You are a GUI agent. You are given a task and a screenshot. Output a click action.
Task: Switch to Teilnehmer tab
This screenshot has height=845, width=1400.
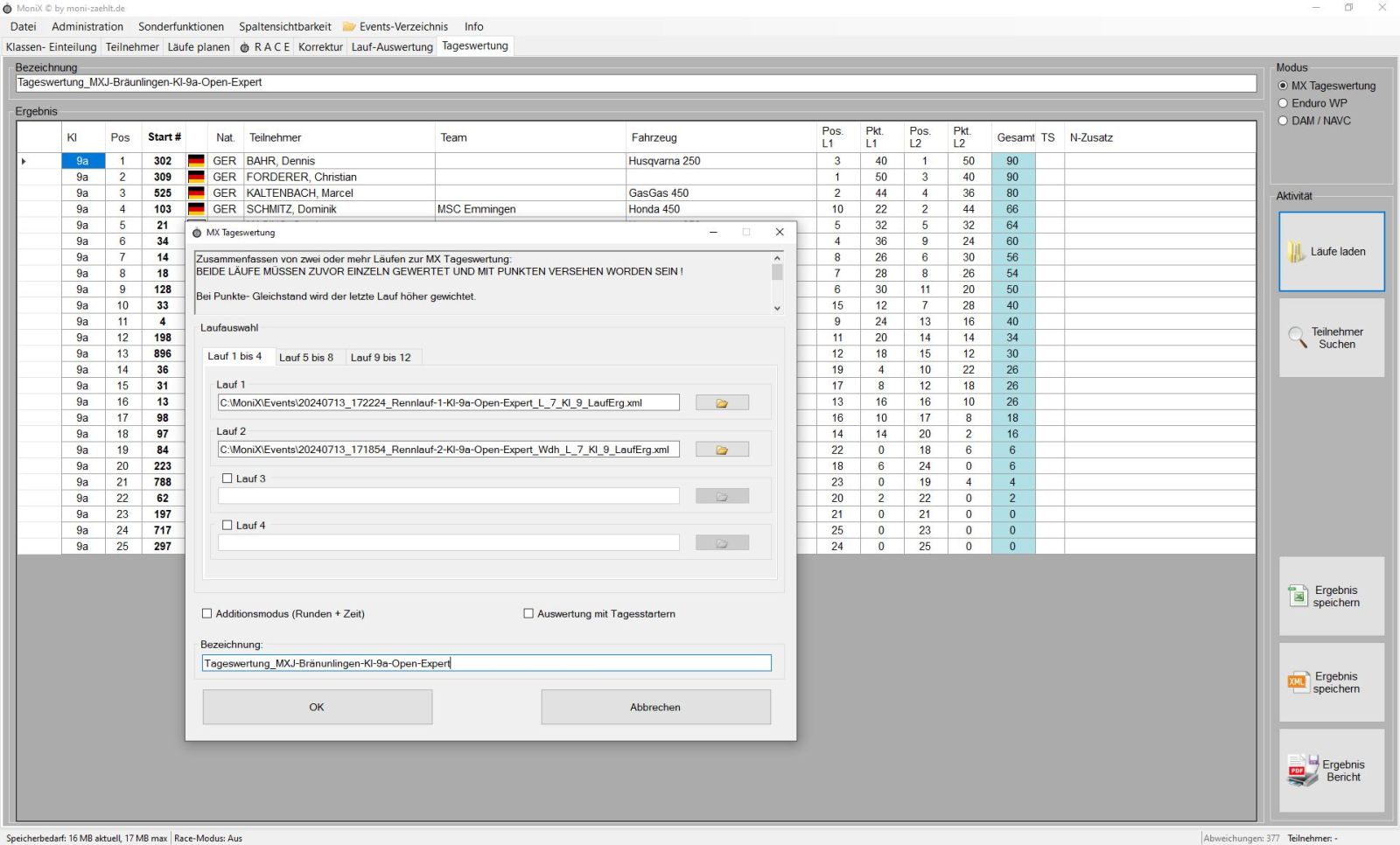[x=132, y=47]
